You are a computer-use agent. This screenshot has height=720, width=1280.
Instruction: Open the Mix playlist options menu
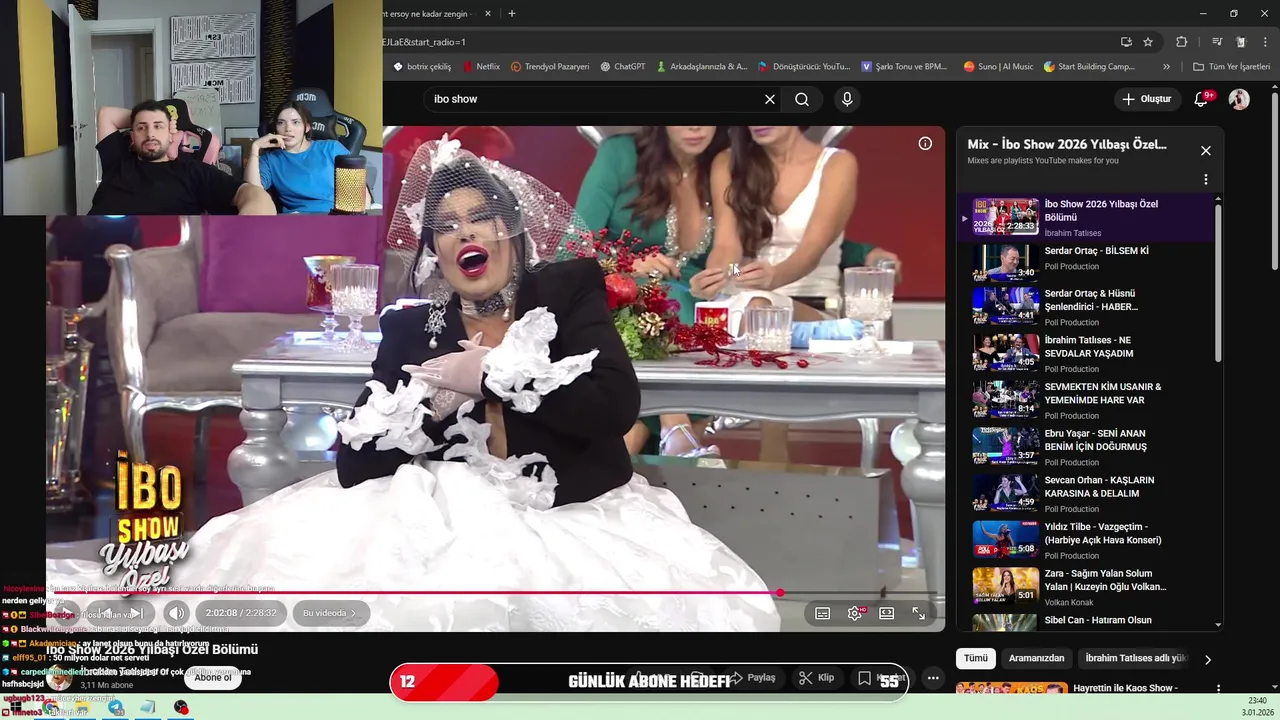1205,180
